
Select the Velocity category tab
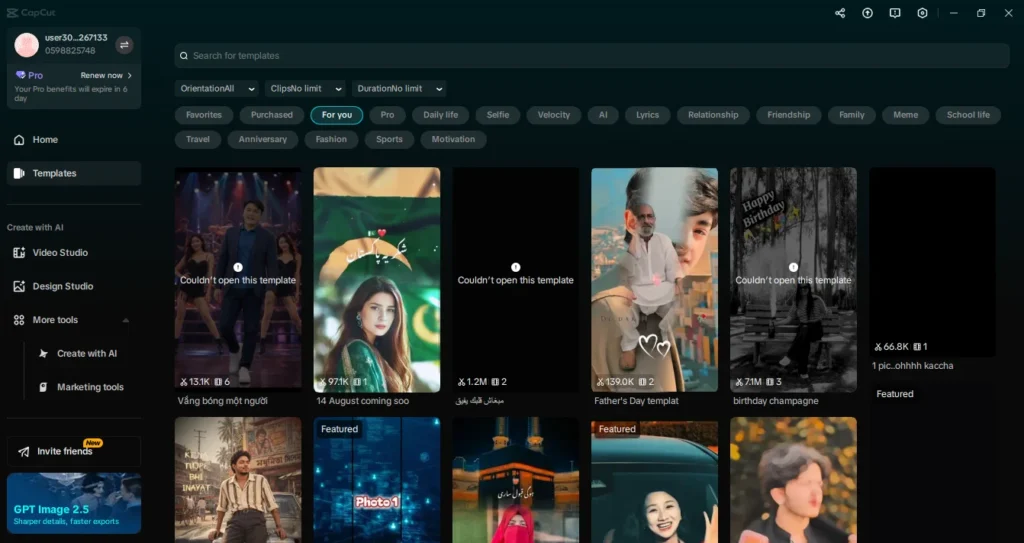point(554,115)
